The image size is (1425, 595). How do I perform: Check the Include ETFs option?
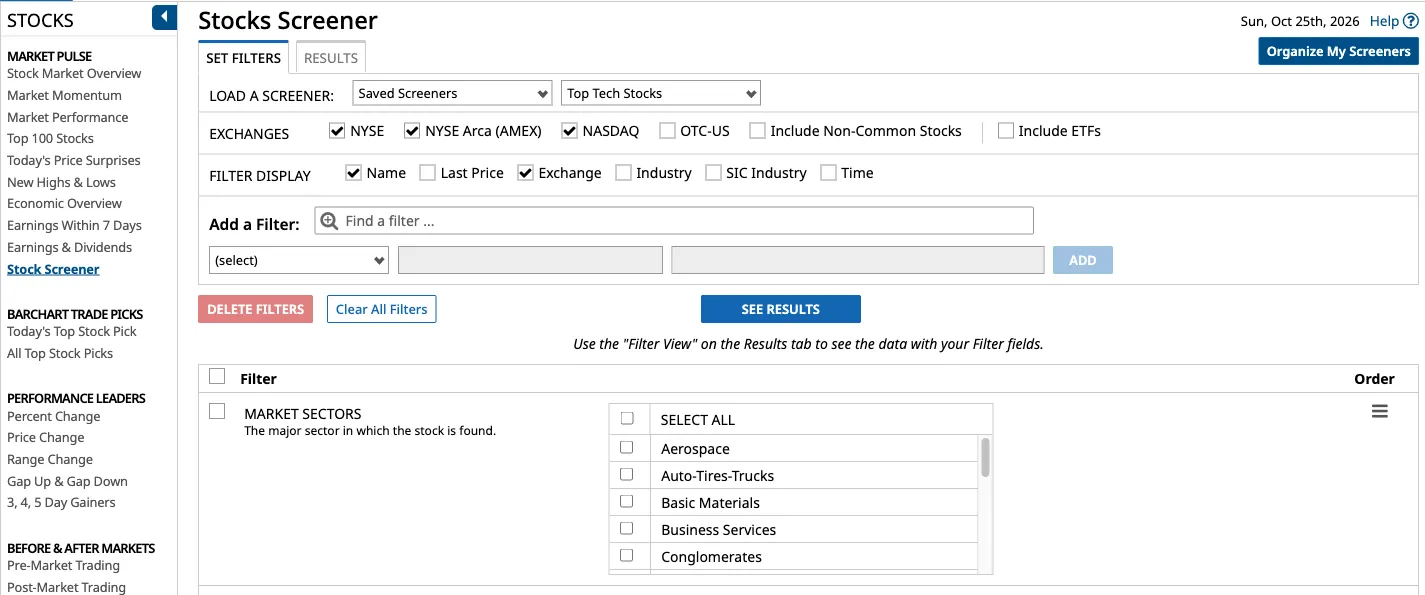pyautogui.click(x=1005, y=131)
